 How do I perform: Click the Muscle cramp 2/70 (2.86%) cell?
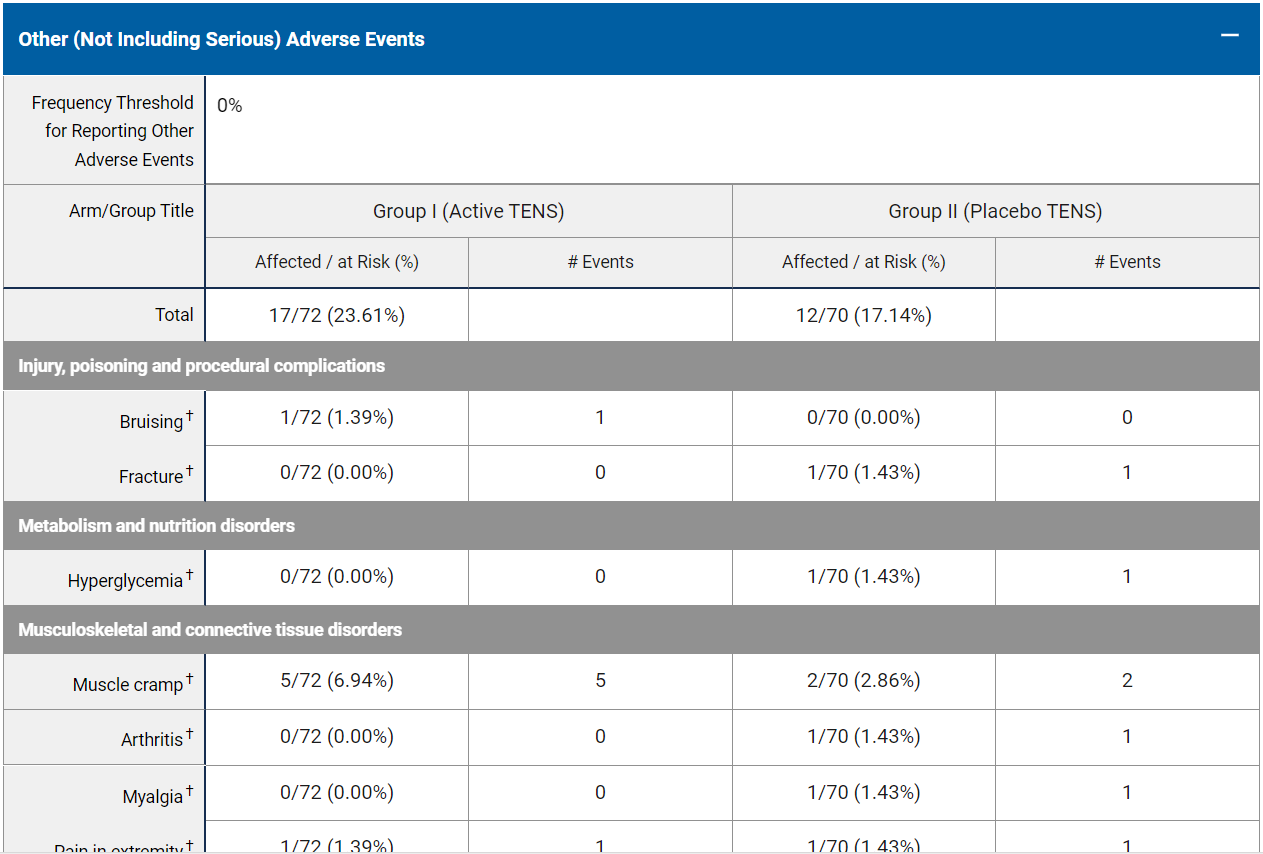point(864,681)
